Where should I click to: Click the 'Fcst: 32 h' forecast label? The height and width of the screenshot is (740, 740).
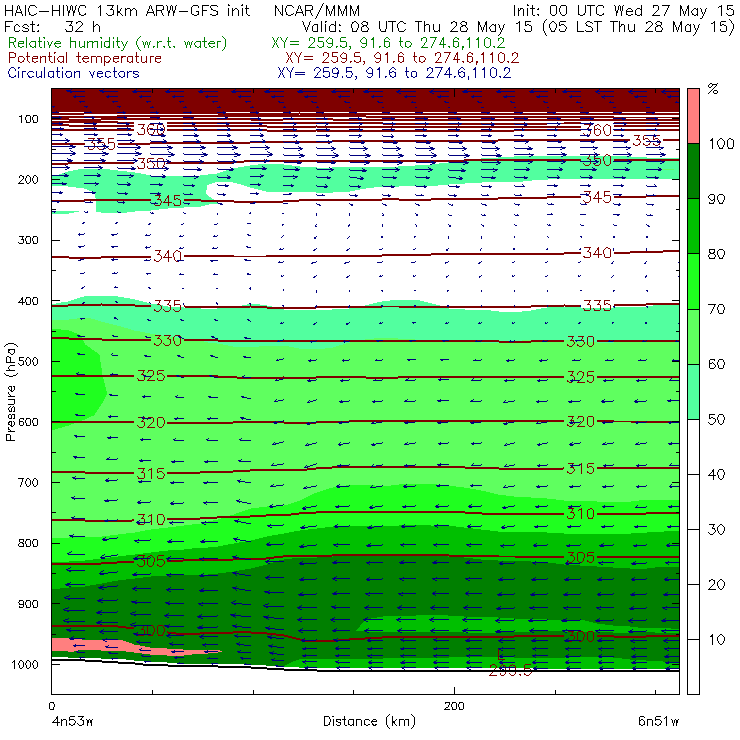point(52,27)
